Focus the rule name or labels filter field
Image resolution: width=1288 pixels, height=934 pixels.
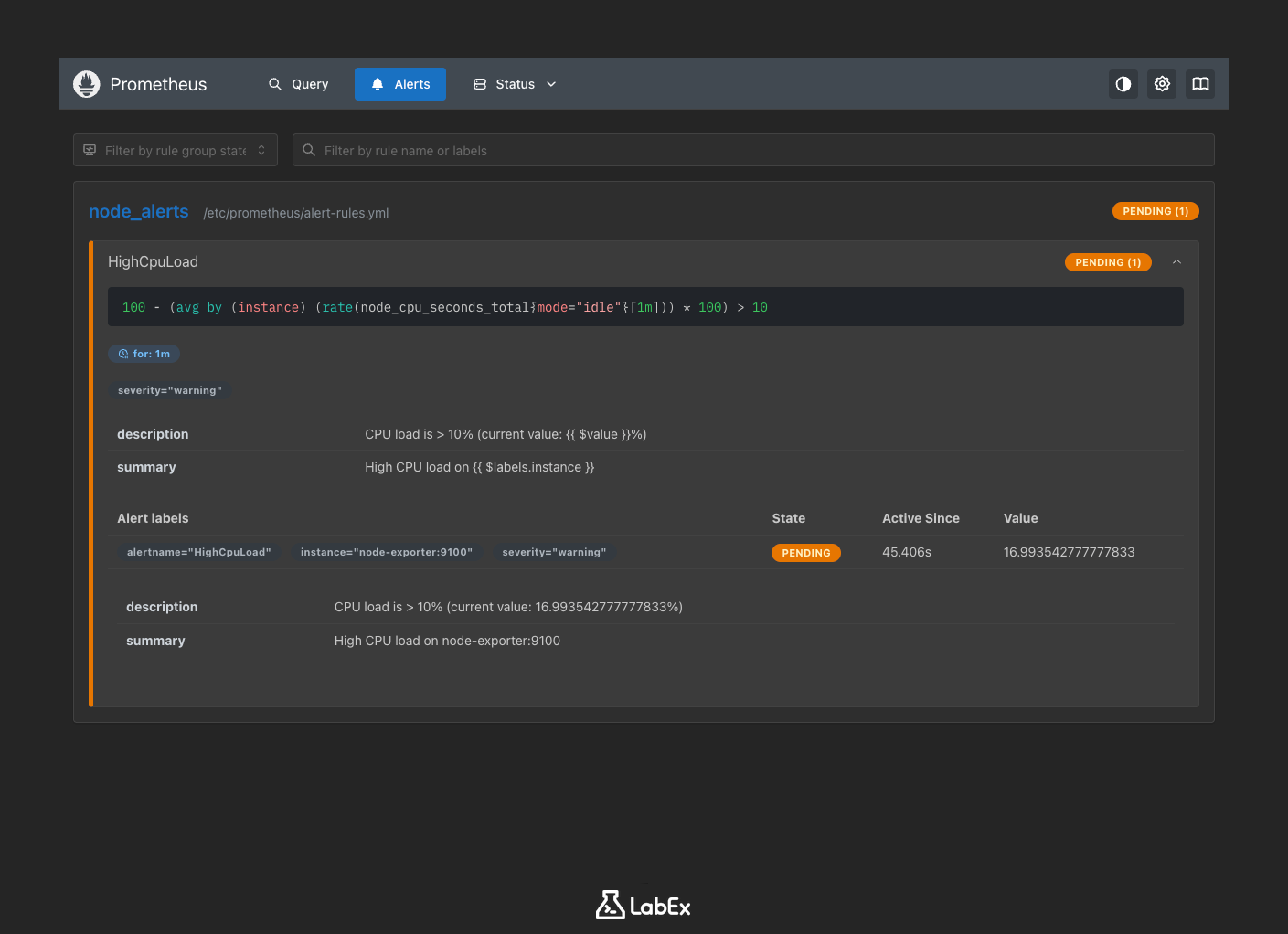(x=759, y=150)
